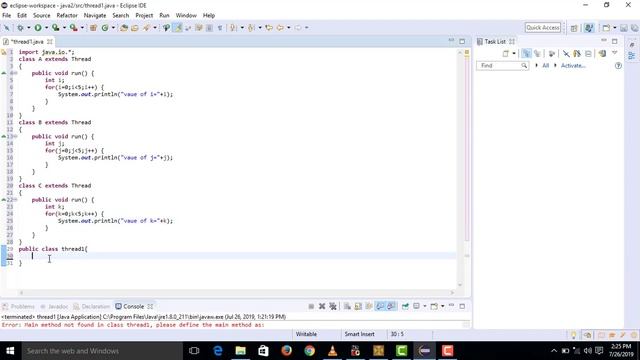Click Clear Console icon
The height and width of the screenshot is (360, 640).
347,306
